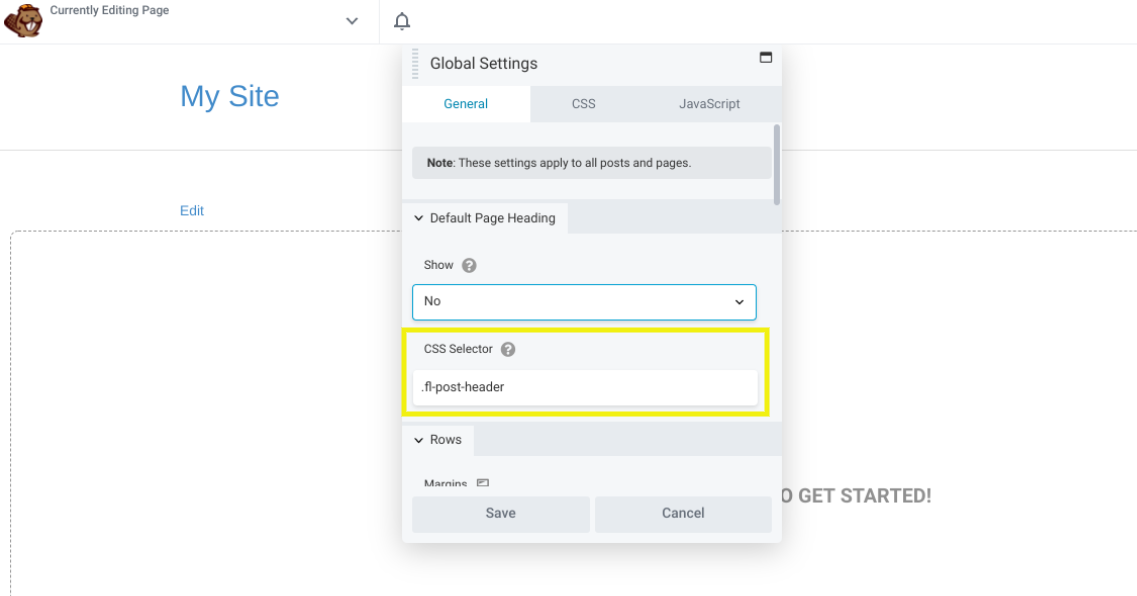Screen dimensions: 1137x596
Task: Click inside the .fl-post-header selector field
Action: pos(584,387)
